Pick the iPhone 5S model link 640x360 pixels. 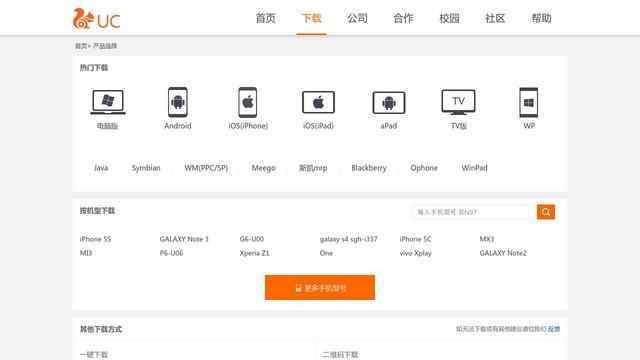[x=95, y=239]
